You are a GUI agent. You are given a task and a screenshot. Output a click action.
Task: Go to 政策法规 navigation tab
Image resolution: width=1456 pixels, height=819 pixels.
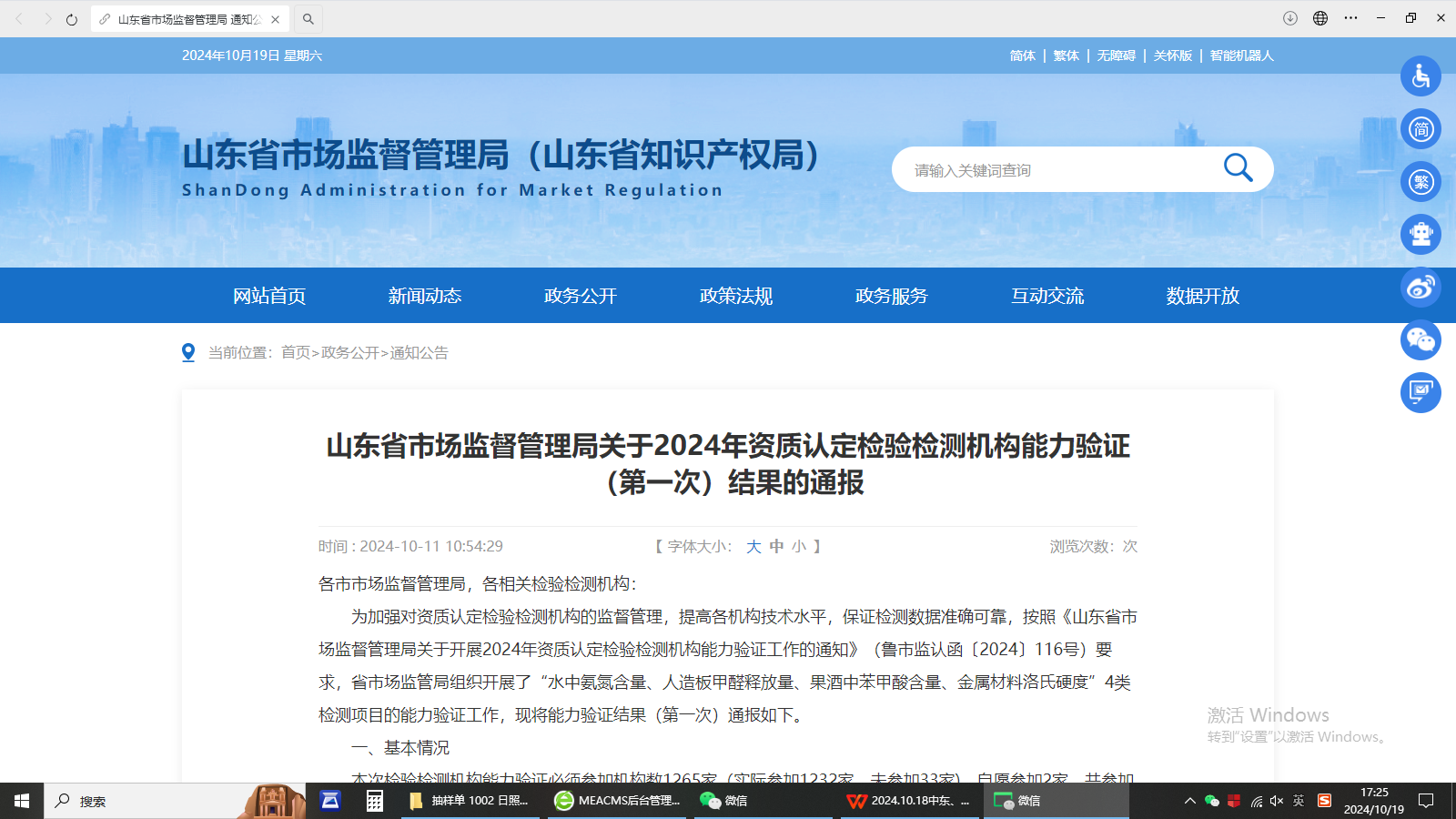(x=736, y=296)
